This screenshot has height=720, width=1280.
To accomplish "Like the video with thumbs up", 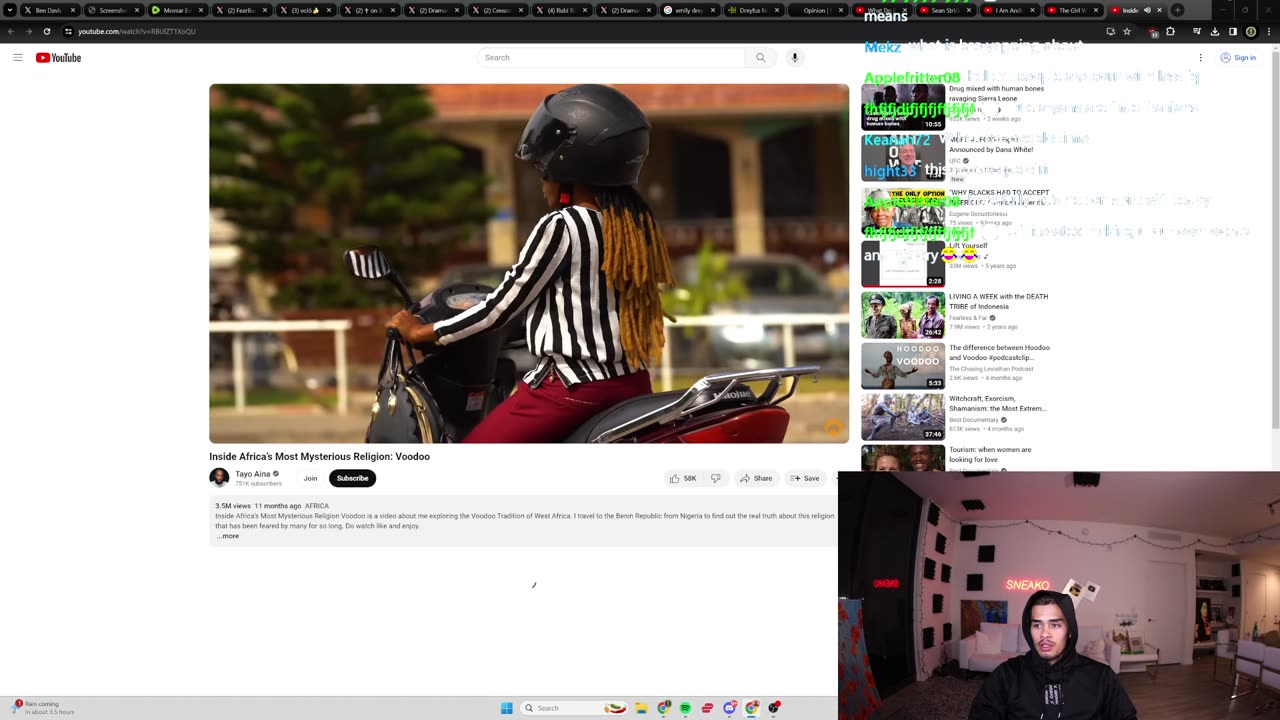I will (x=683, y=478).
